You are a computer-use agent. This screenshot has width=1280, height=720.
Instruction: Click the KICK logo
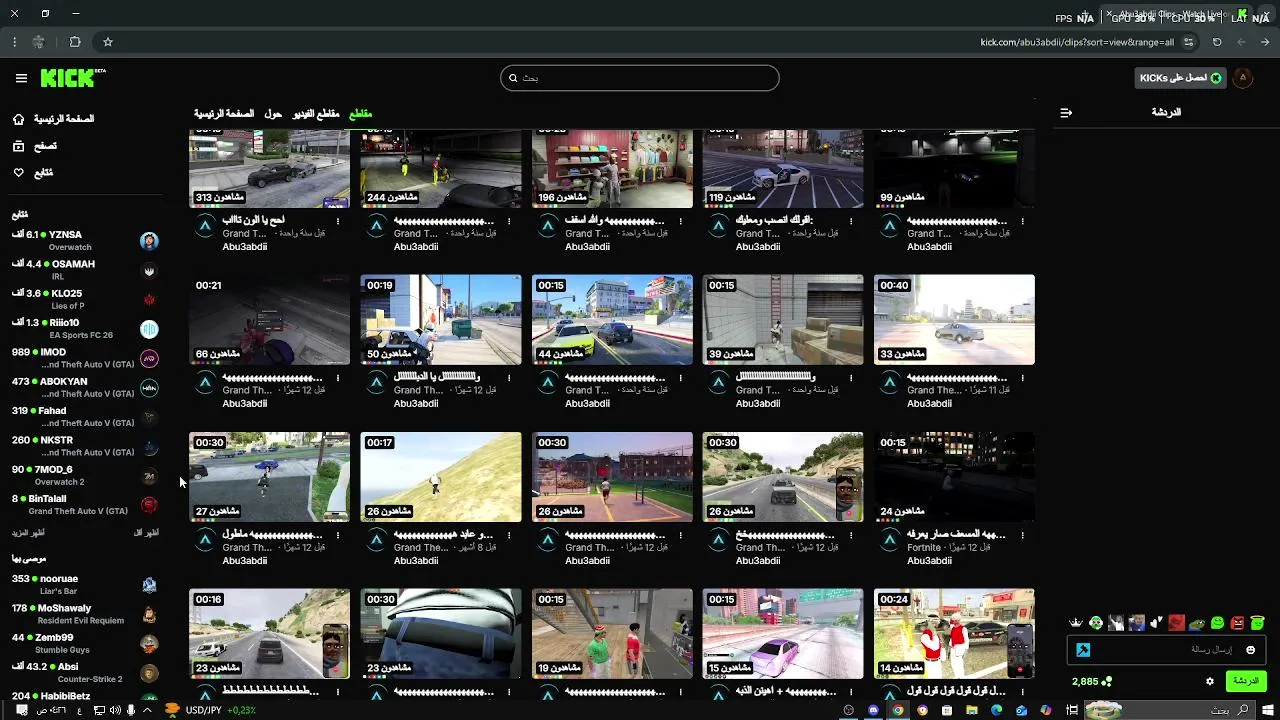click(x=72, y=78)
